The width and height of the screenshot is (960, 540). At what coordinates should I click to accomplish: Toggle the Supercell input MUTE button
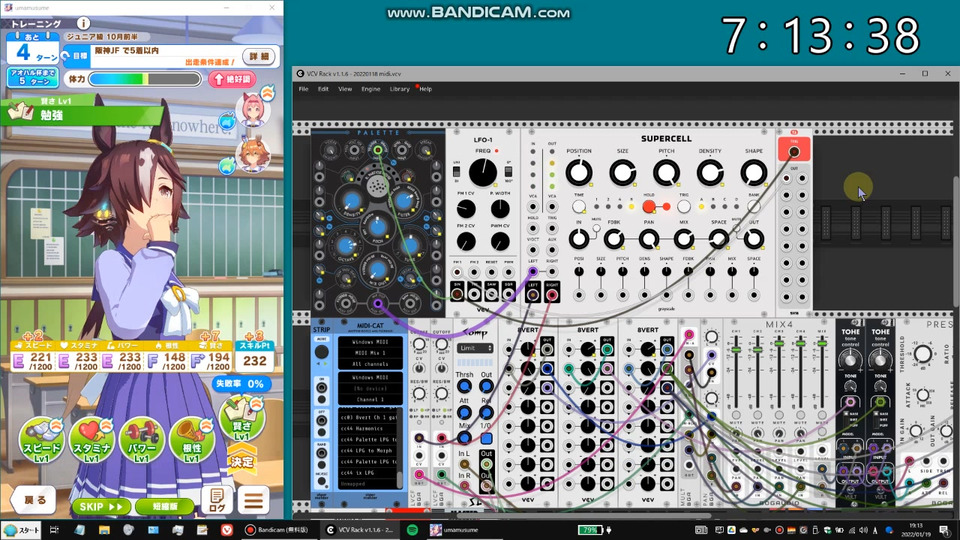596,228
